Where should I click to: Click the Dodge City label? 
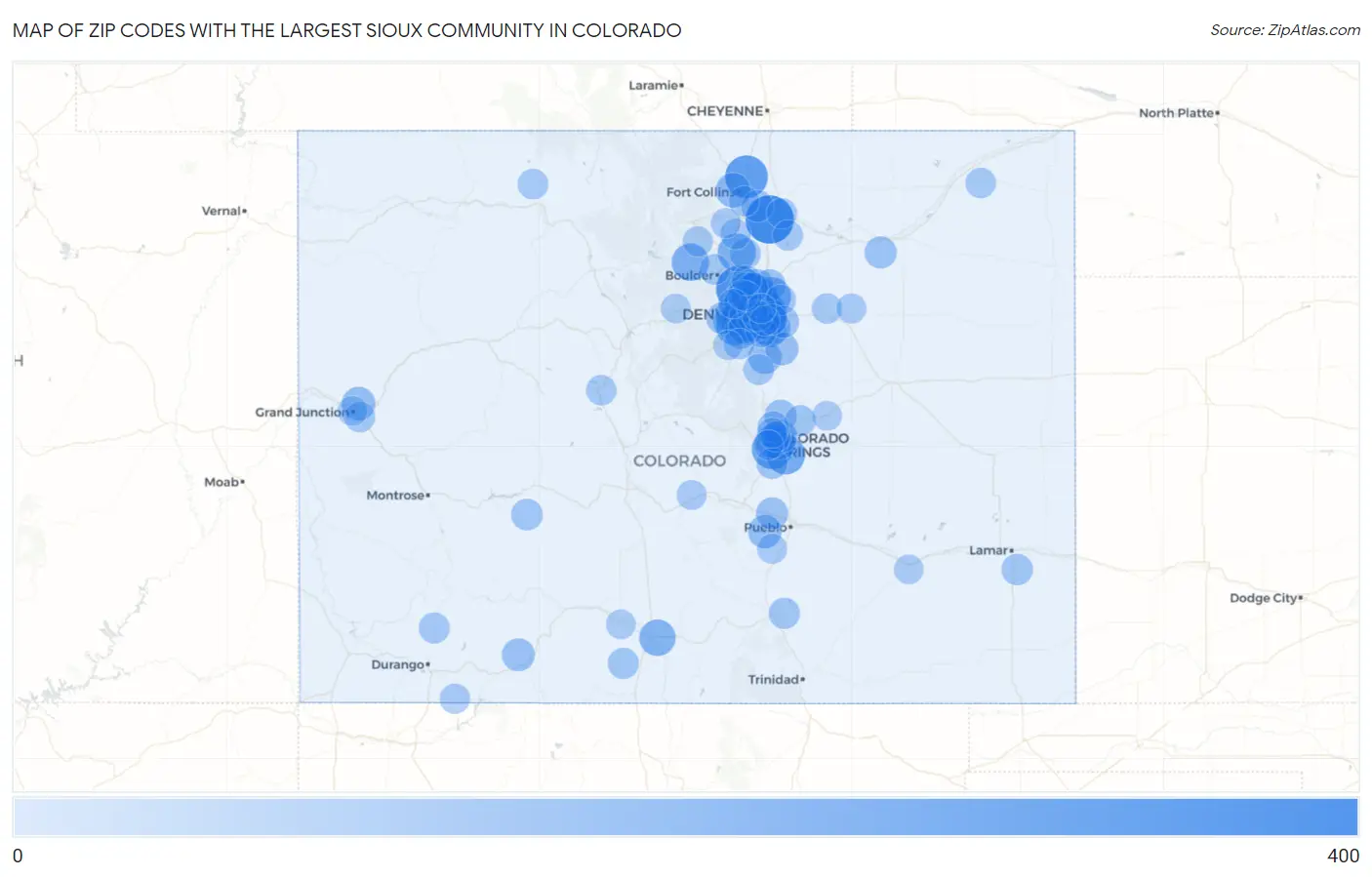click(x=1266, y=598)
